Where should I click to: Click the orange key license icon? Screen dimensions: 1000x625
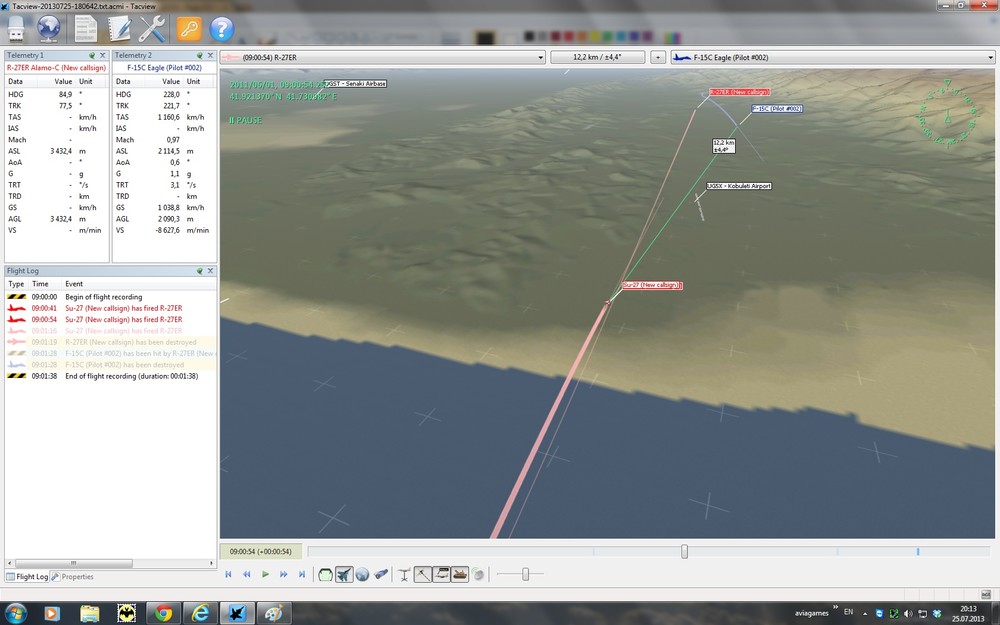click(189, 29)
